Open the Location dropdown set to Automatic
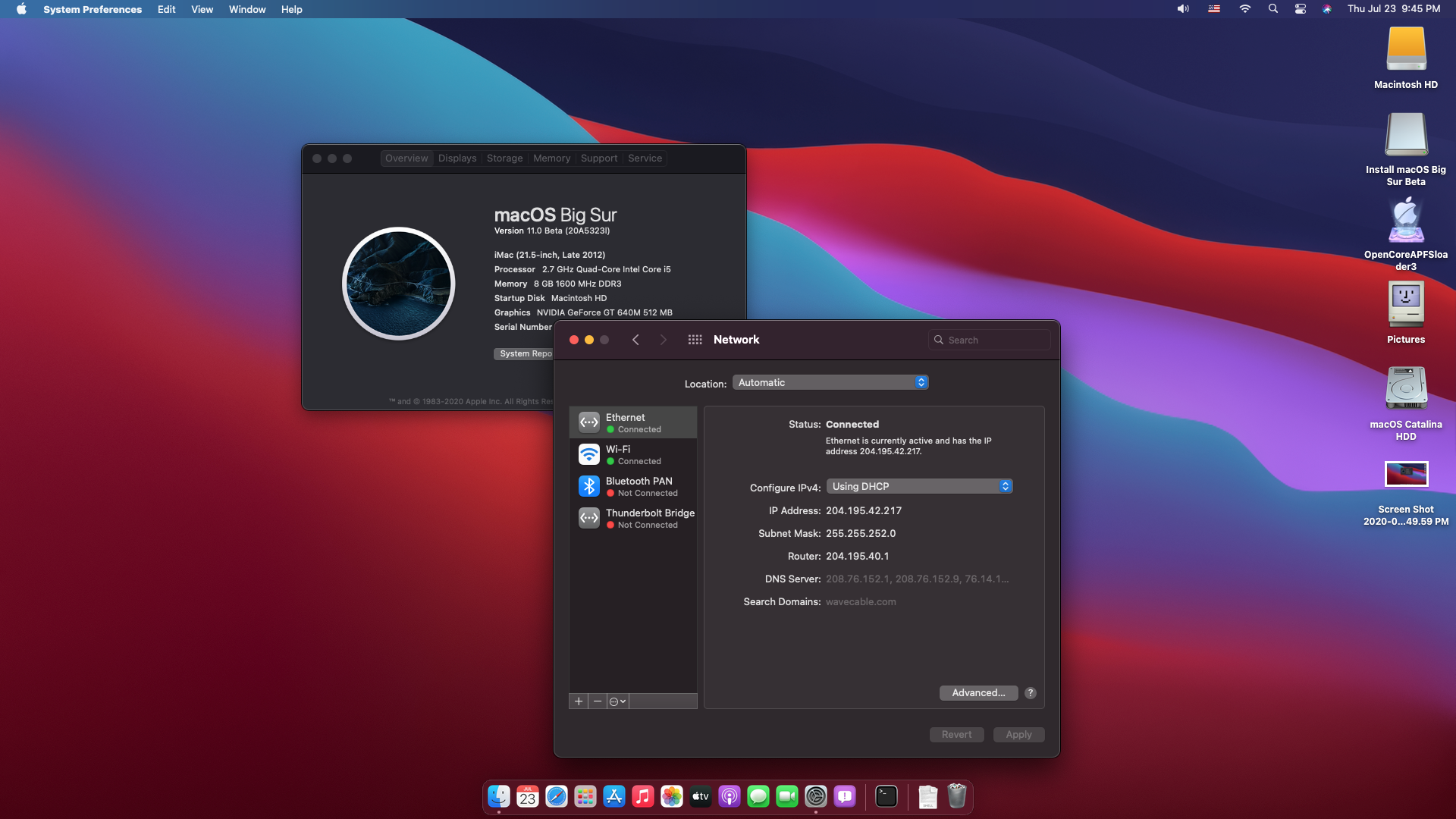Screen dimensions: 1456x819 (830, 383)
